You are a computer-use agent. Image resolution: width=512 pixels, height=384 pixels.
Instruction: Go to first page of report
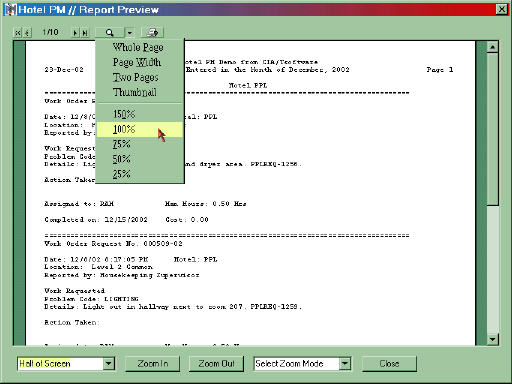(17, 33)
